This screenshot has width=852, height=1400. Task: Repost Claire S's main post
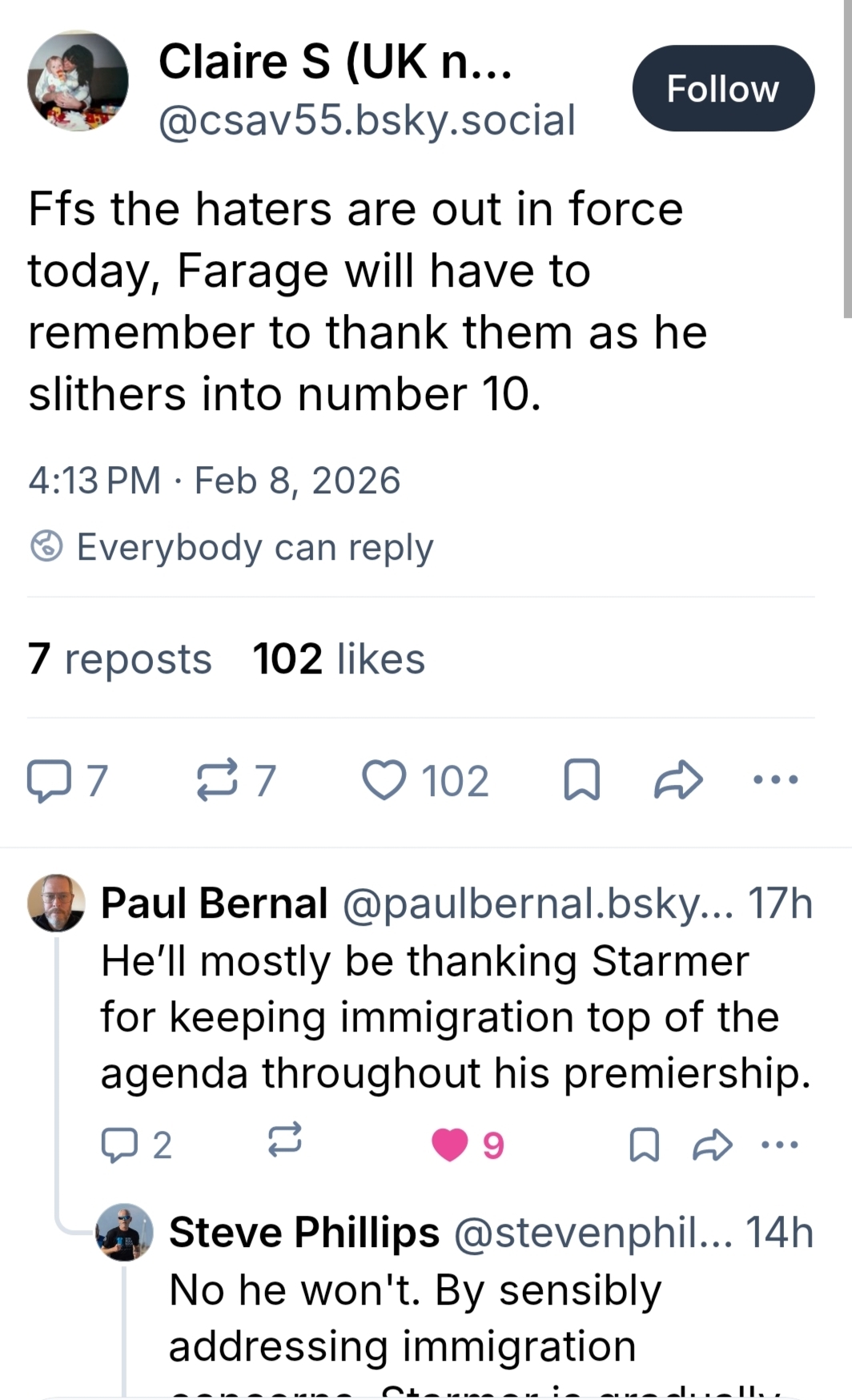[x=218, y=781]
